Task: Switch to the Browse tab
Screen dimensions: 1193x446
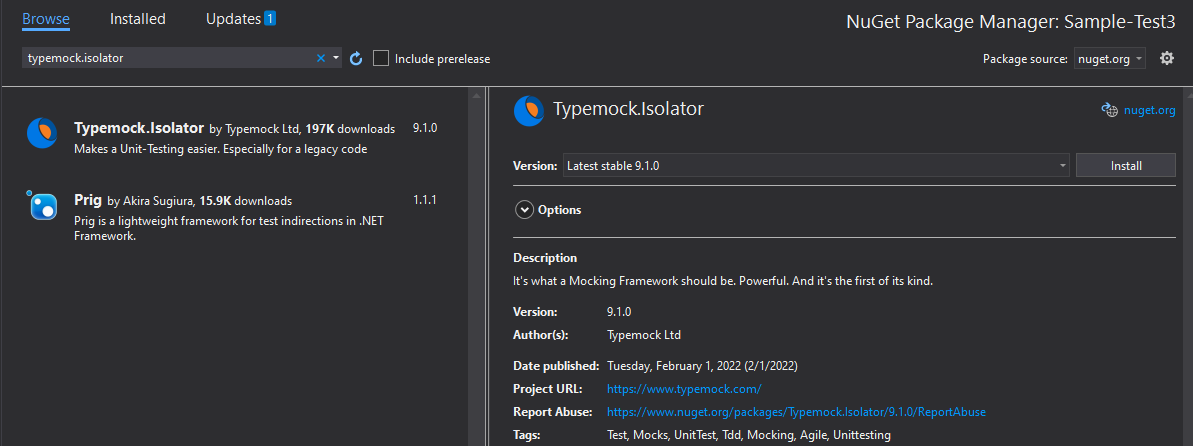Action: tap(46, 19)
